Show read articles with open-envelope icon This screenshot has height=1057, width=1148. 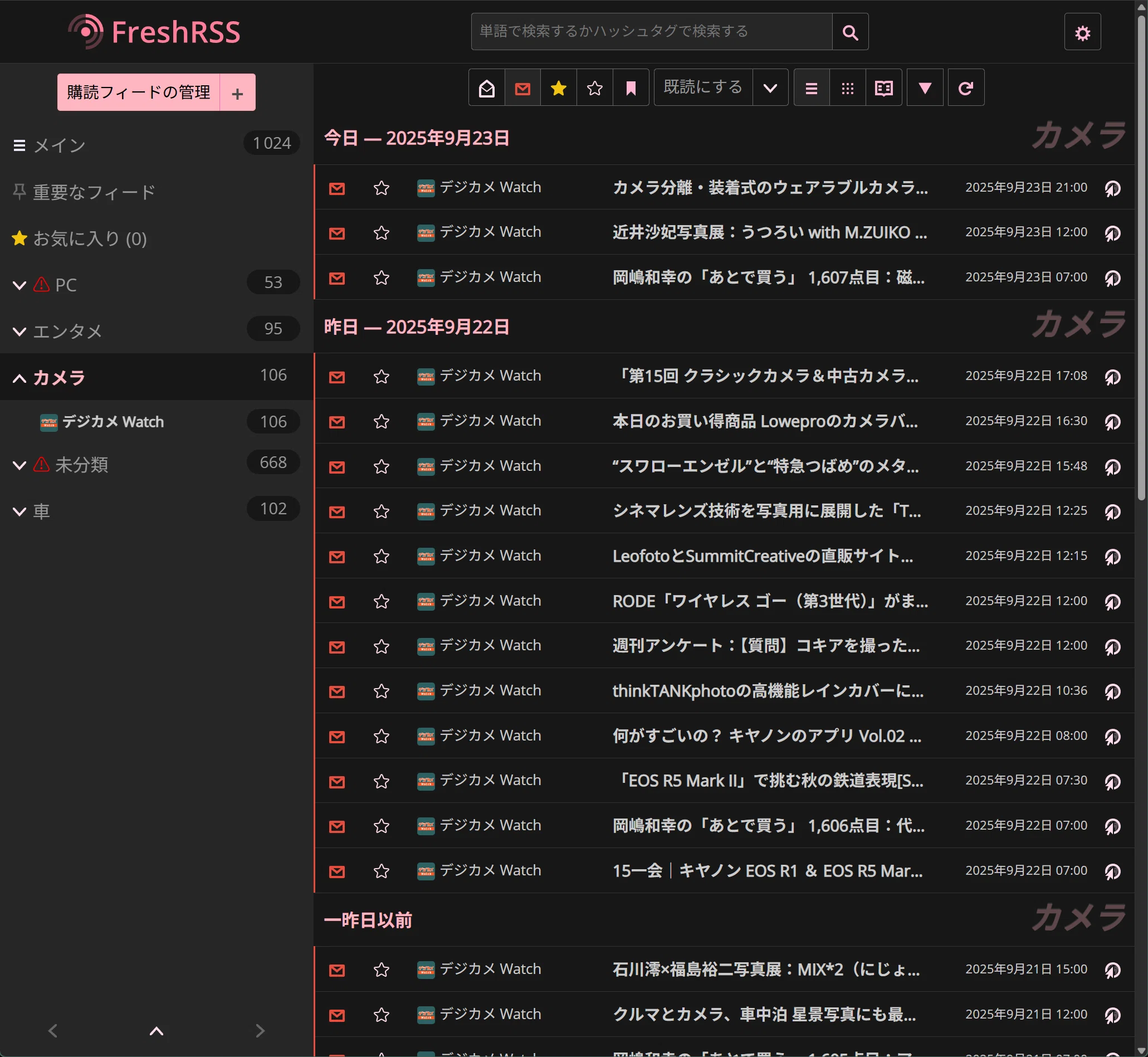[486, 88]
